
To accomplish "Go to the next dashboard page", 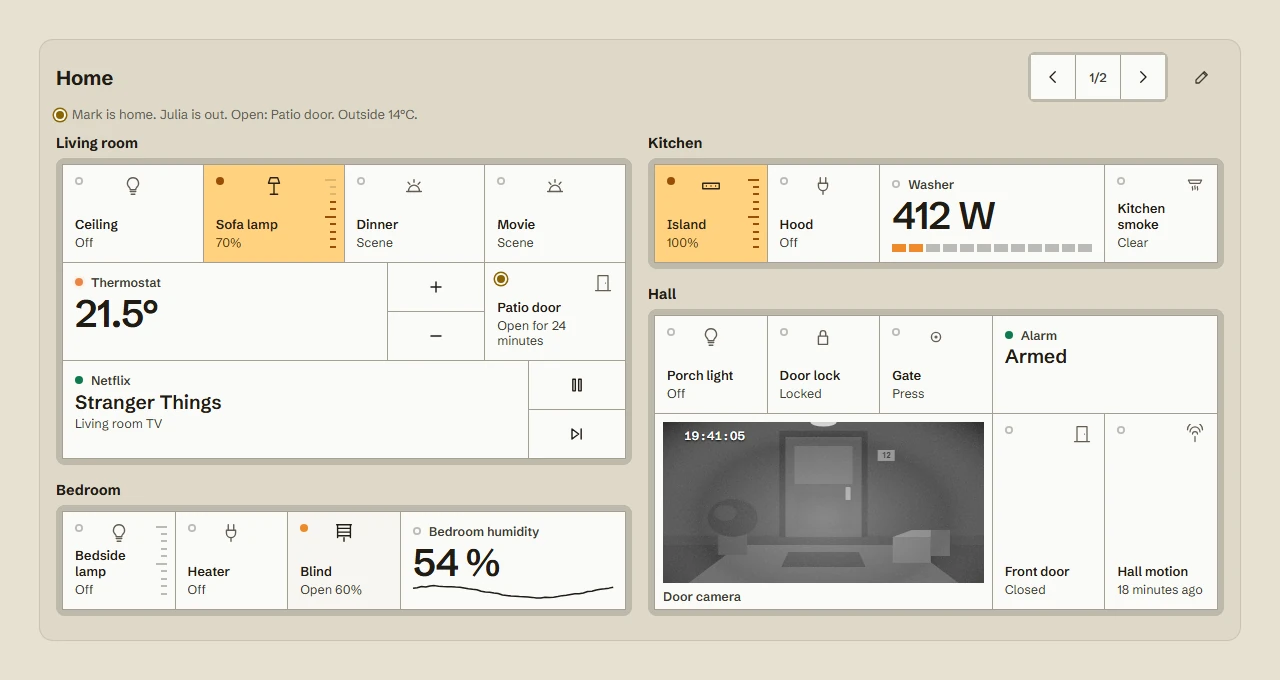I will coord(1143,77).
